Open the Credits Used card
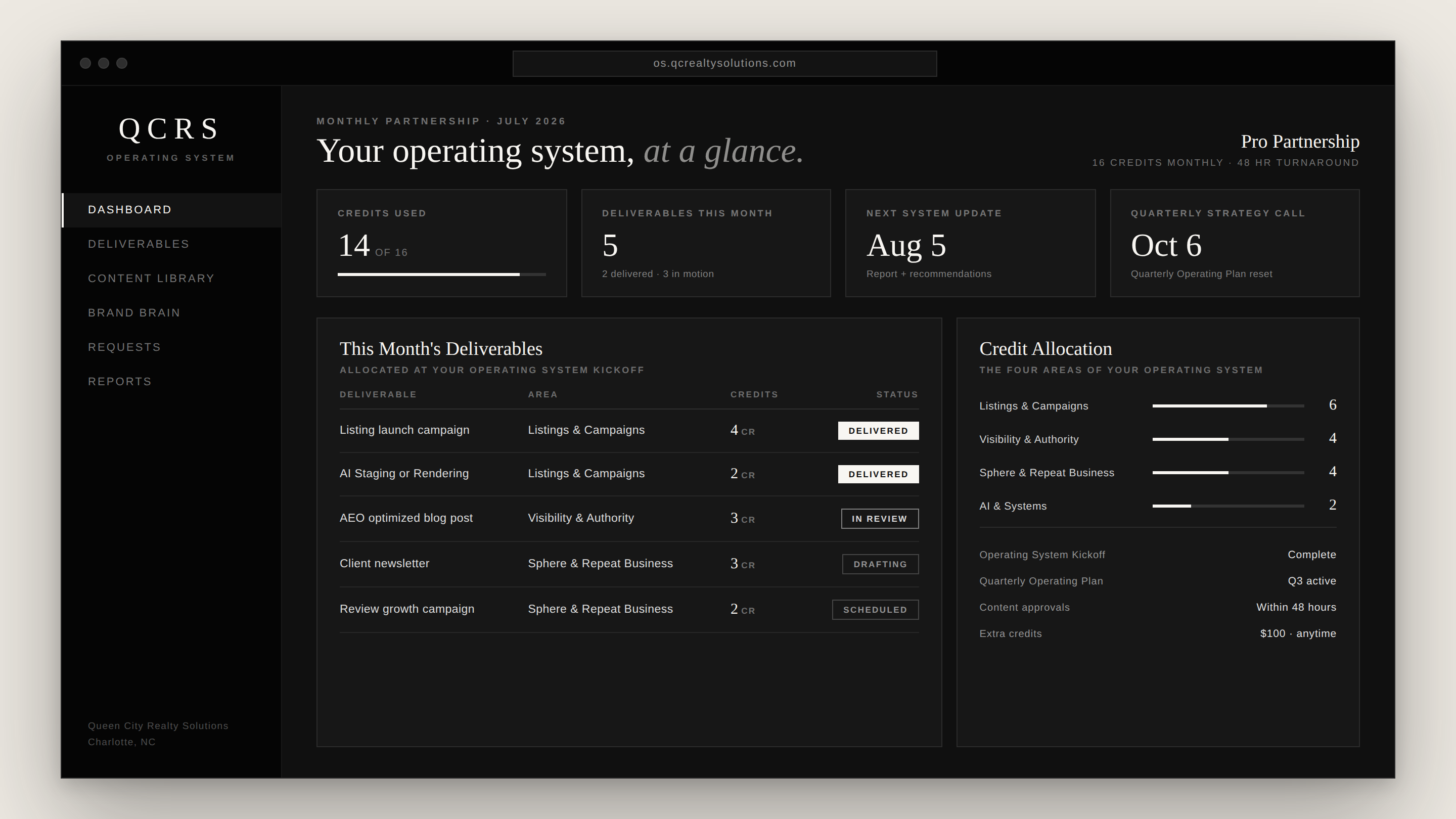1456x819 pixels. (x=441, y=243)
